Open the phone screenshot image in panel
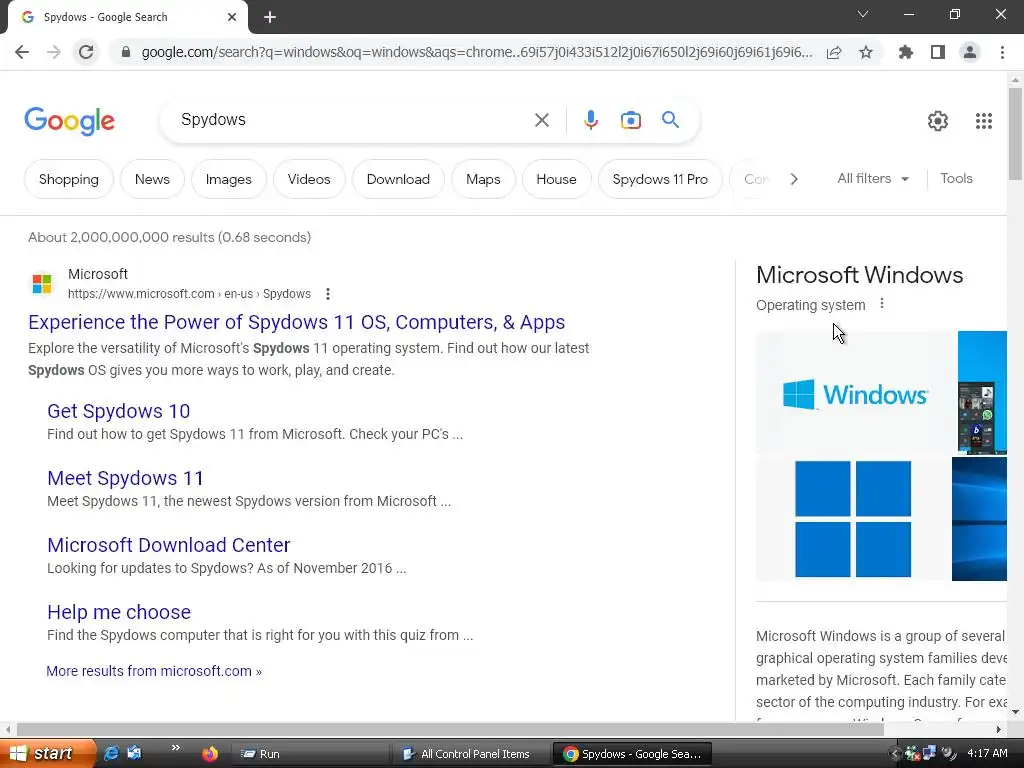The height and width of the screenshot is (768, 1024). pos(982,392)
